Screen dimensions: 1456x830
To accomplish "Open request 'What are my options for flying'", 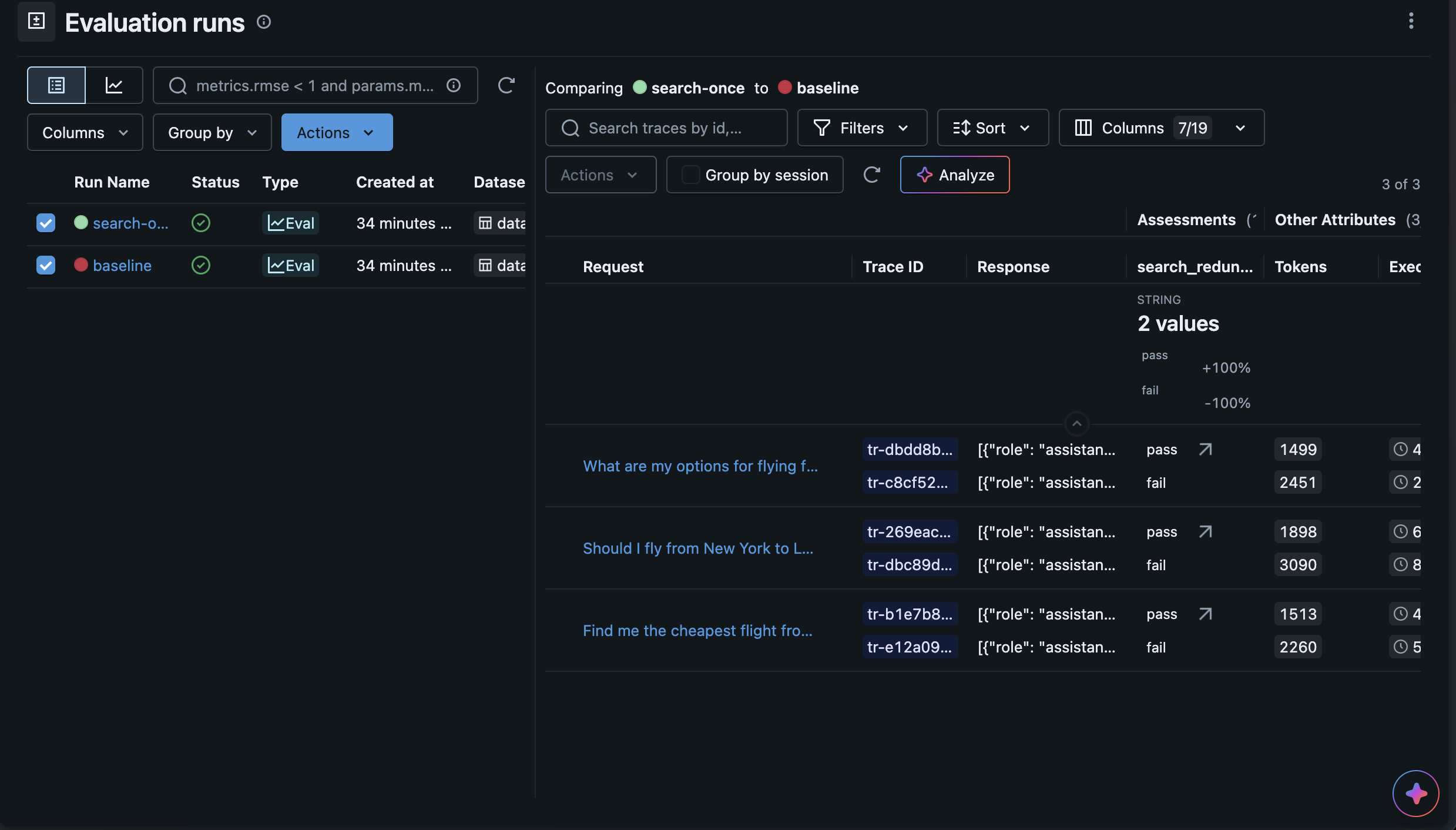I will [700, 466].
